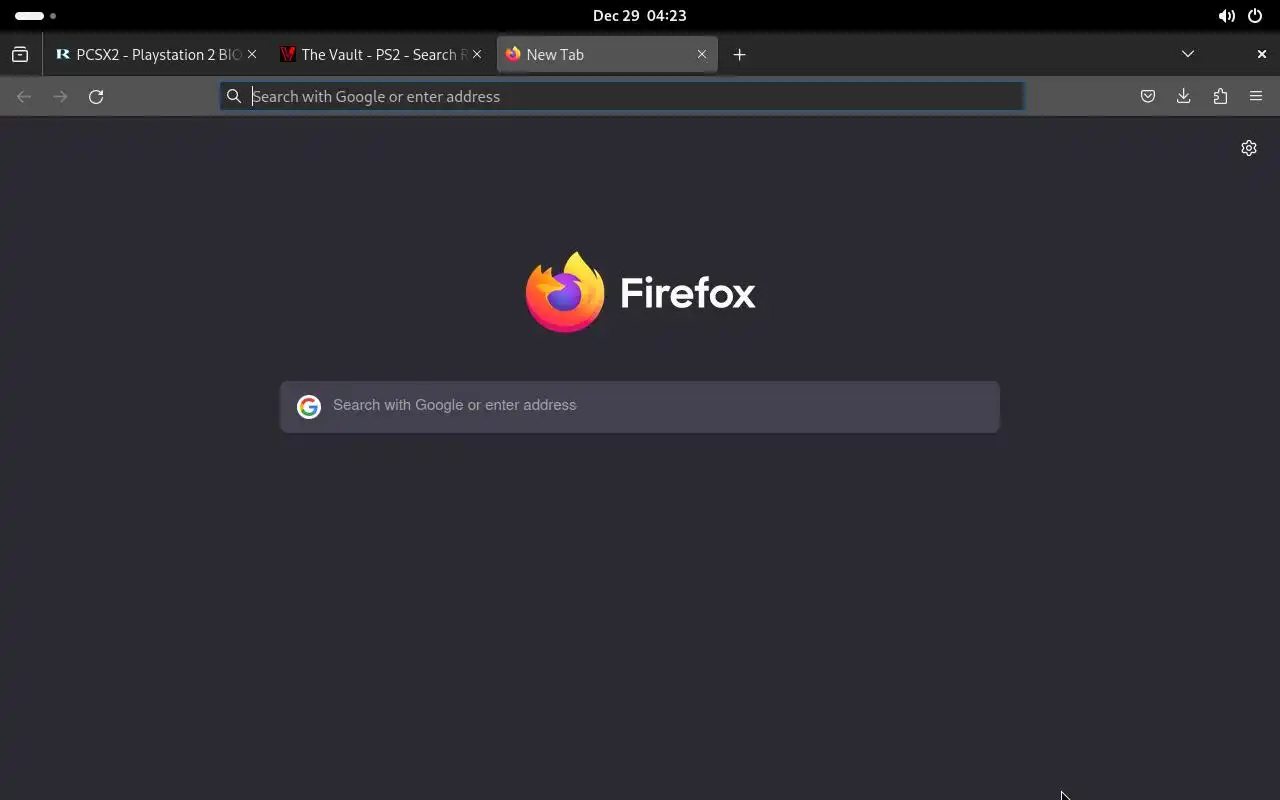1280x800 pixels.
Task: Select the New Tab tab
Action: pyautogui.click(x=607, y=55)
